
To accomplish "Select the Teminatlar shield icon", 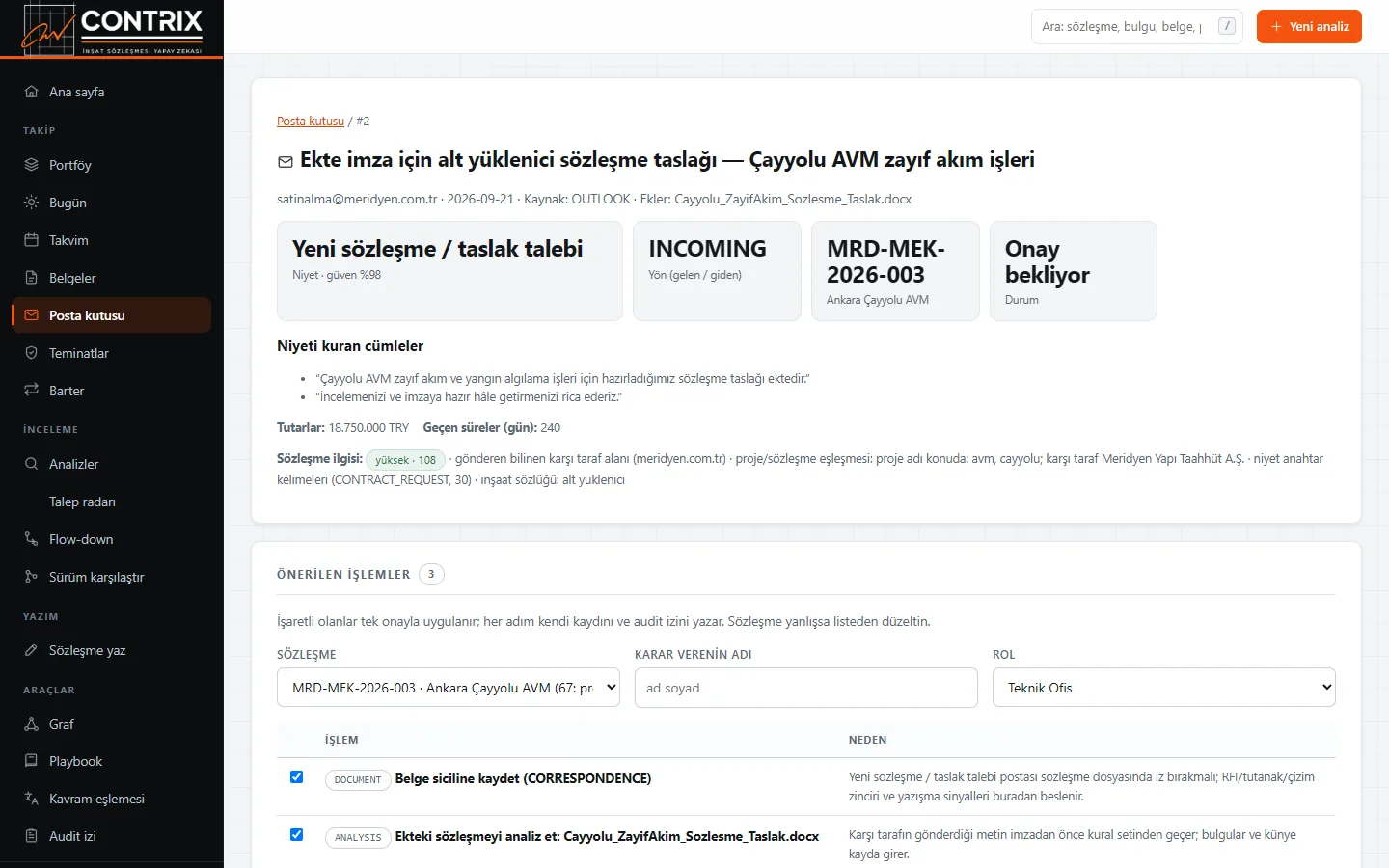I will 31,353.
